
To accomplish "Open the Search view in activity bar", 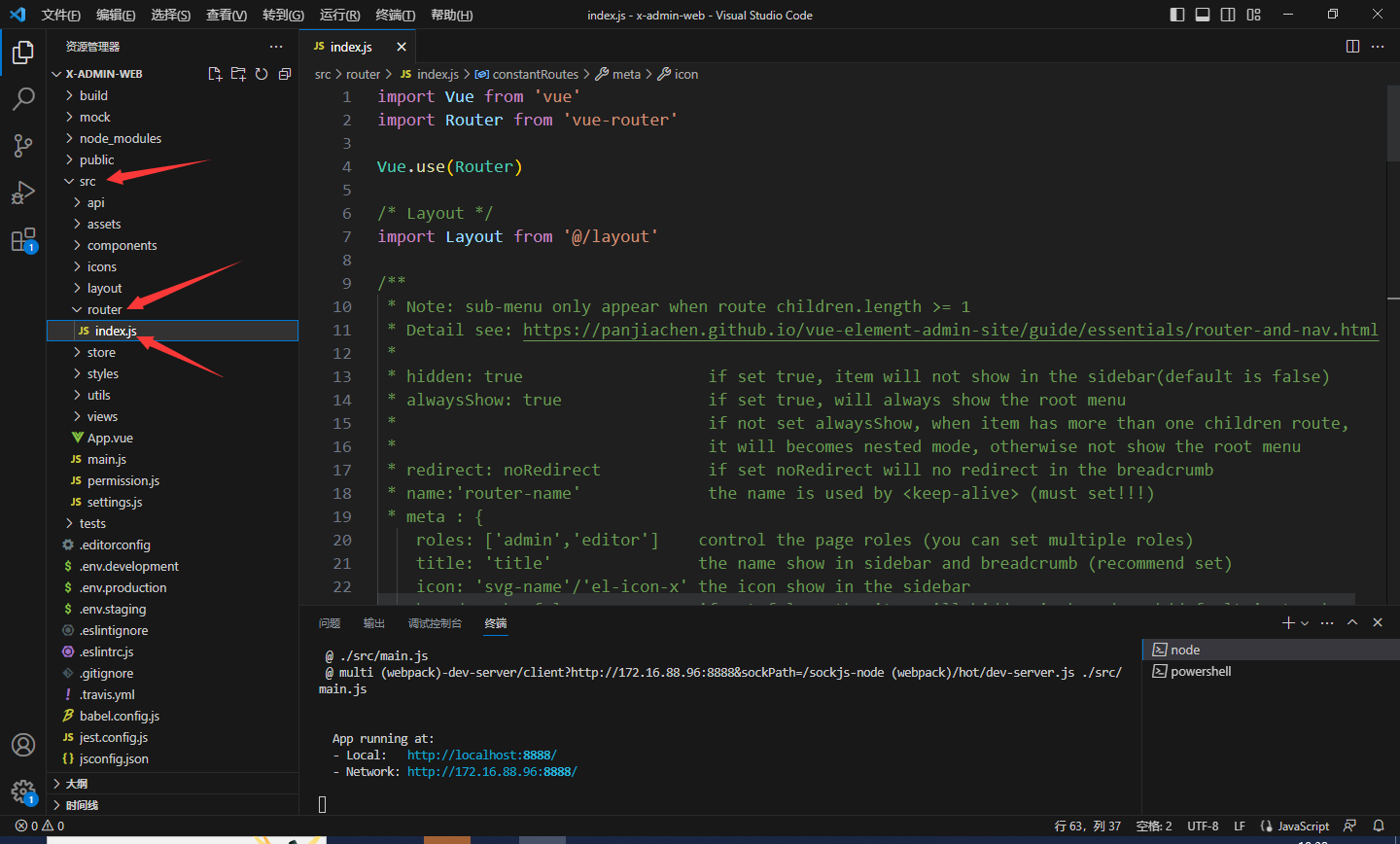I will (x=23, y=99).
